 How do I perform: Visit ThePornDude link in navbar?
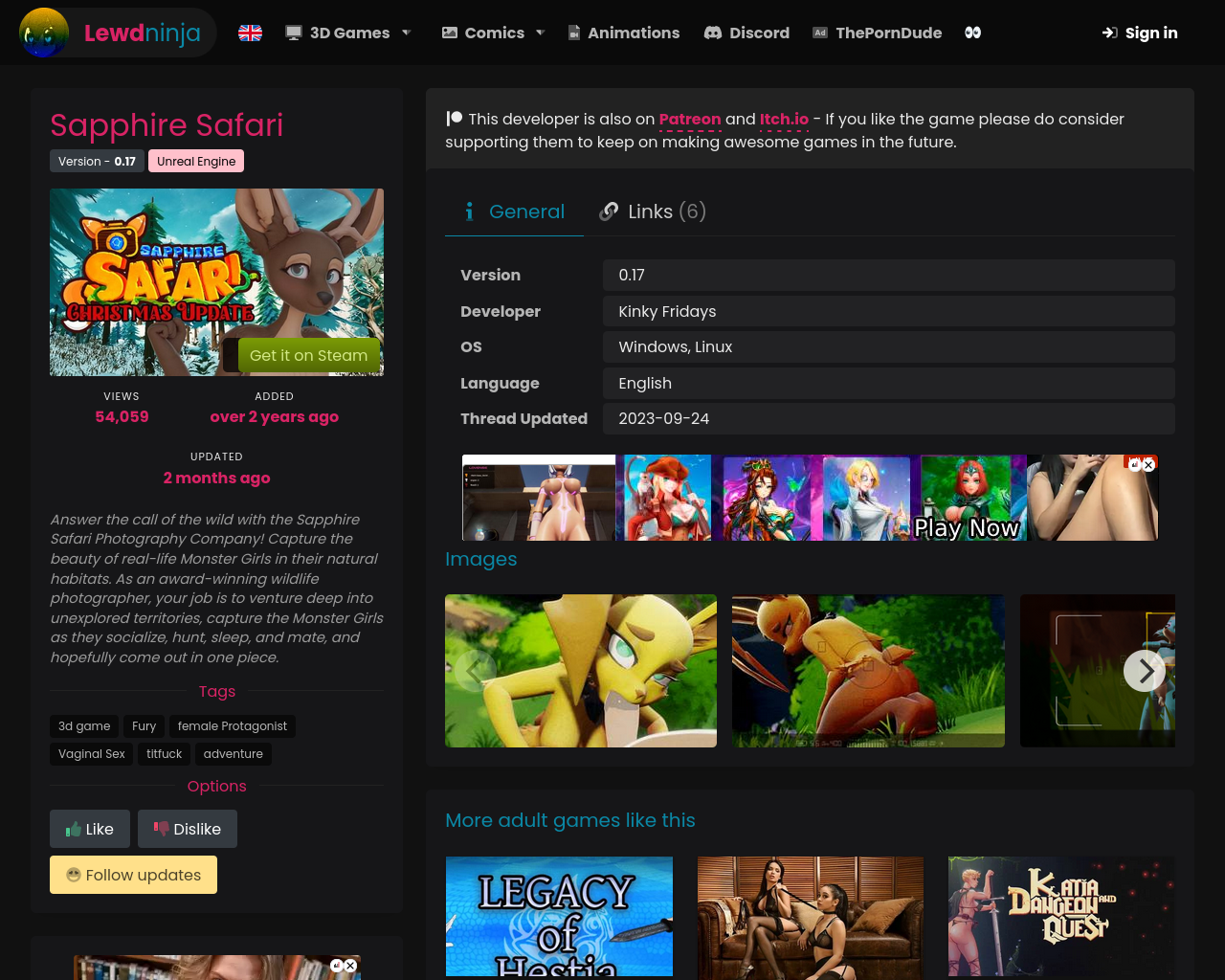click(x=877, y=33)
